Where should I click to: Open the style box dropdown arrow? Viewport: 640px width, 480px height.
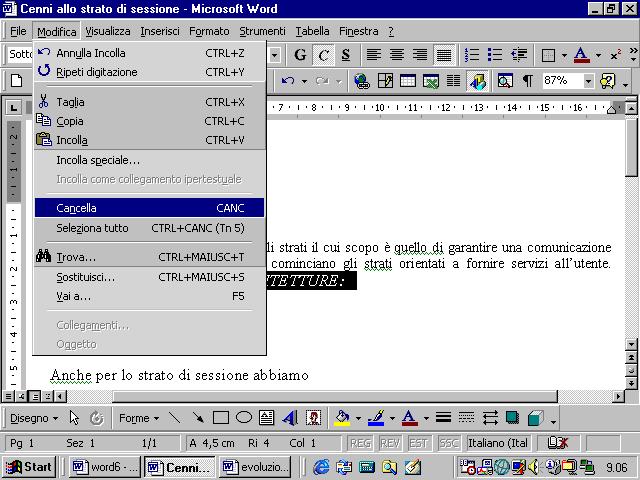[x=274, y=55]
